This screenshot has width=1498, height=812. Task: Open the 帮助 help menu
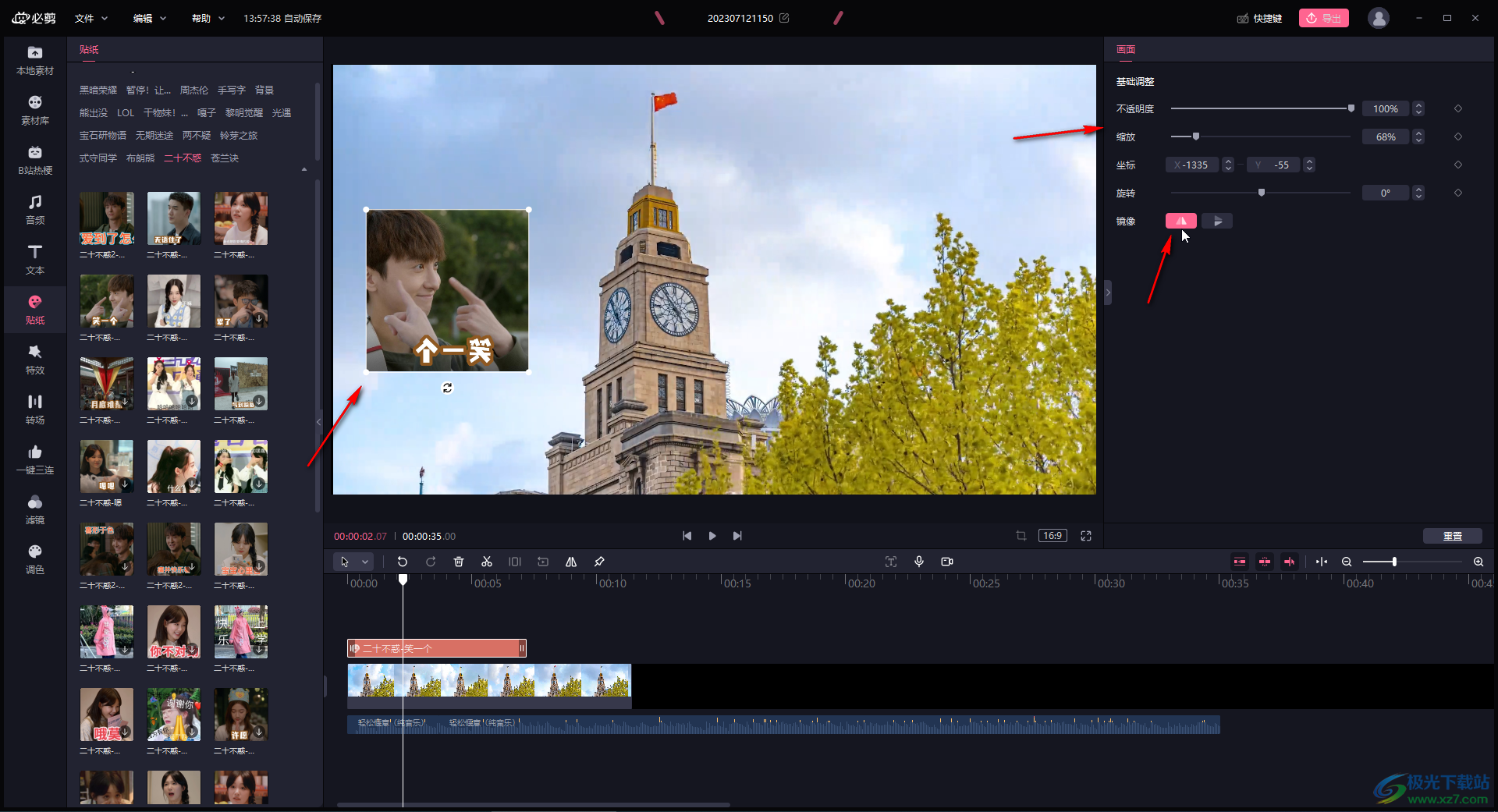pyautogui.click(x=208, y=18)
